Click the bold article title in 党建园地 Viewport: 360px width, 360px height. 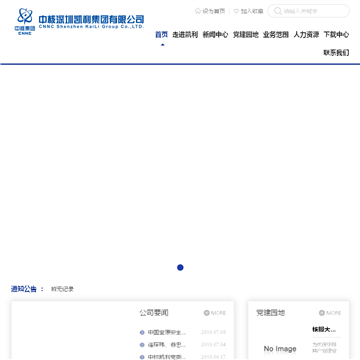coord(324,329)
